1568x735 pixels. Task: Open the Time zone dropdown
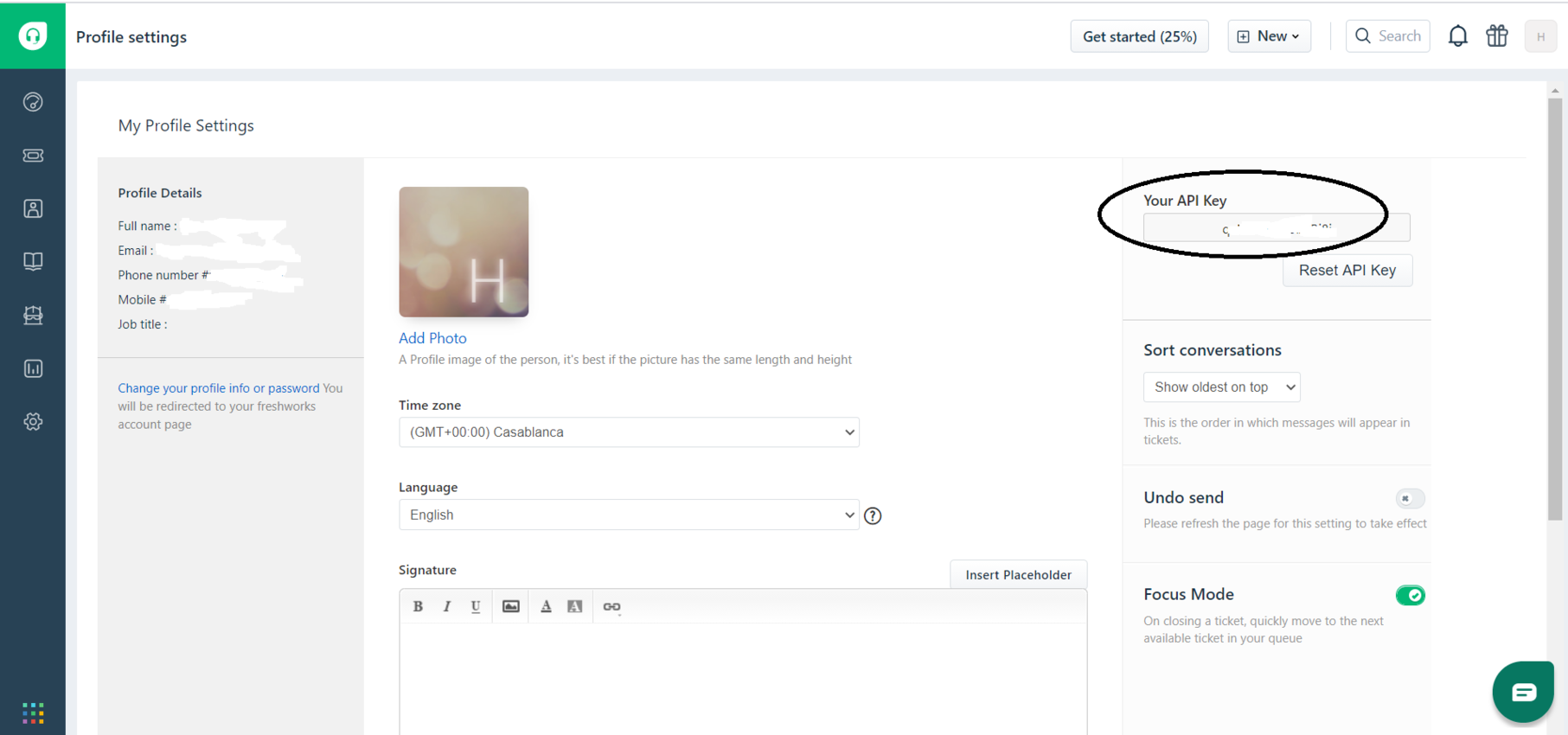(629, 432)
